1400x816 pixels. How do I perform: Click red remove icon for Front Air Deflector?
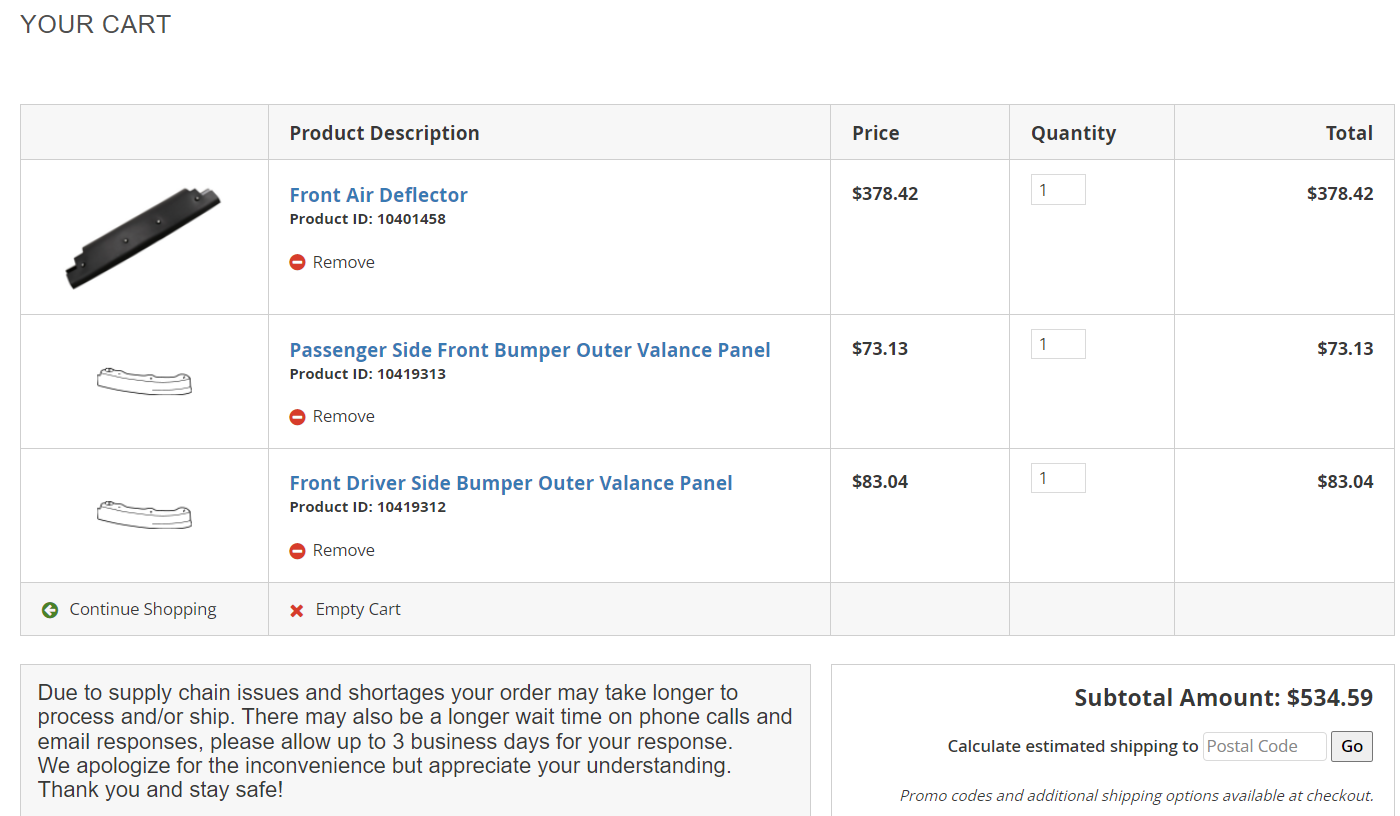point(297,262)
